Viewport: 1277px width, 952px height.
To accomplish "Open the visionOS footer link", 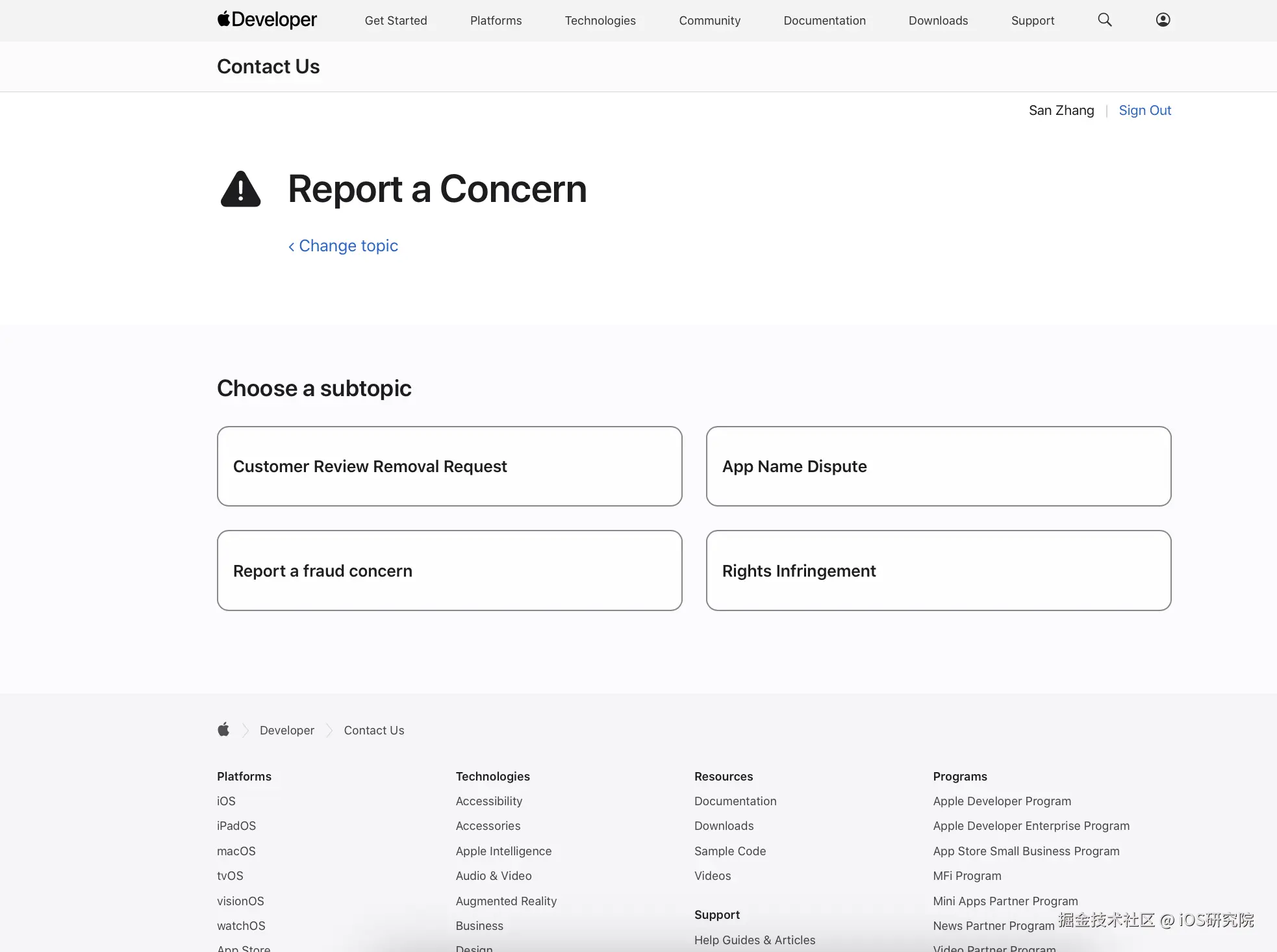I will coord(240,901).
